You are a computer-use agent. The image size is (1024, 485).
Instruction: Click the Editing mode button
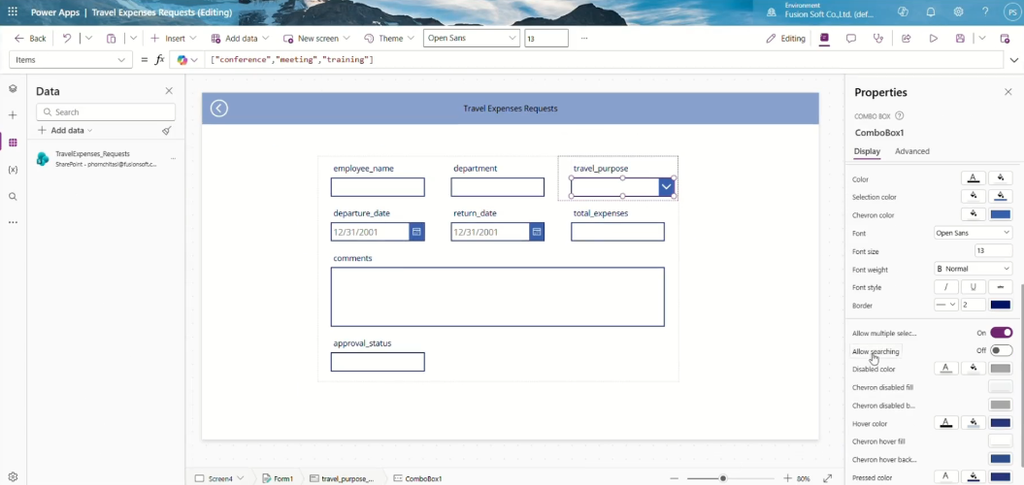[786, 39]
